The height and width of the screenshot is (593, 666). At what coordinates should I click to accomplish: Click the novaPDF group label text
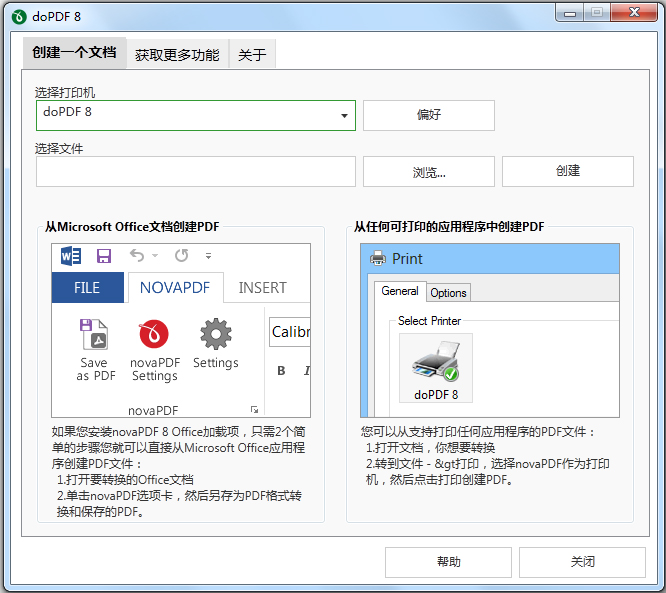click(153, 410)
